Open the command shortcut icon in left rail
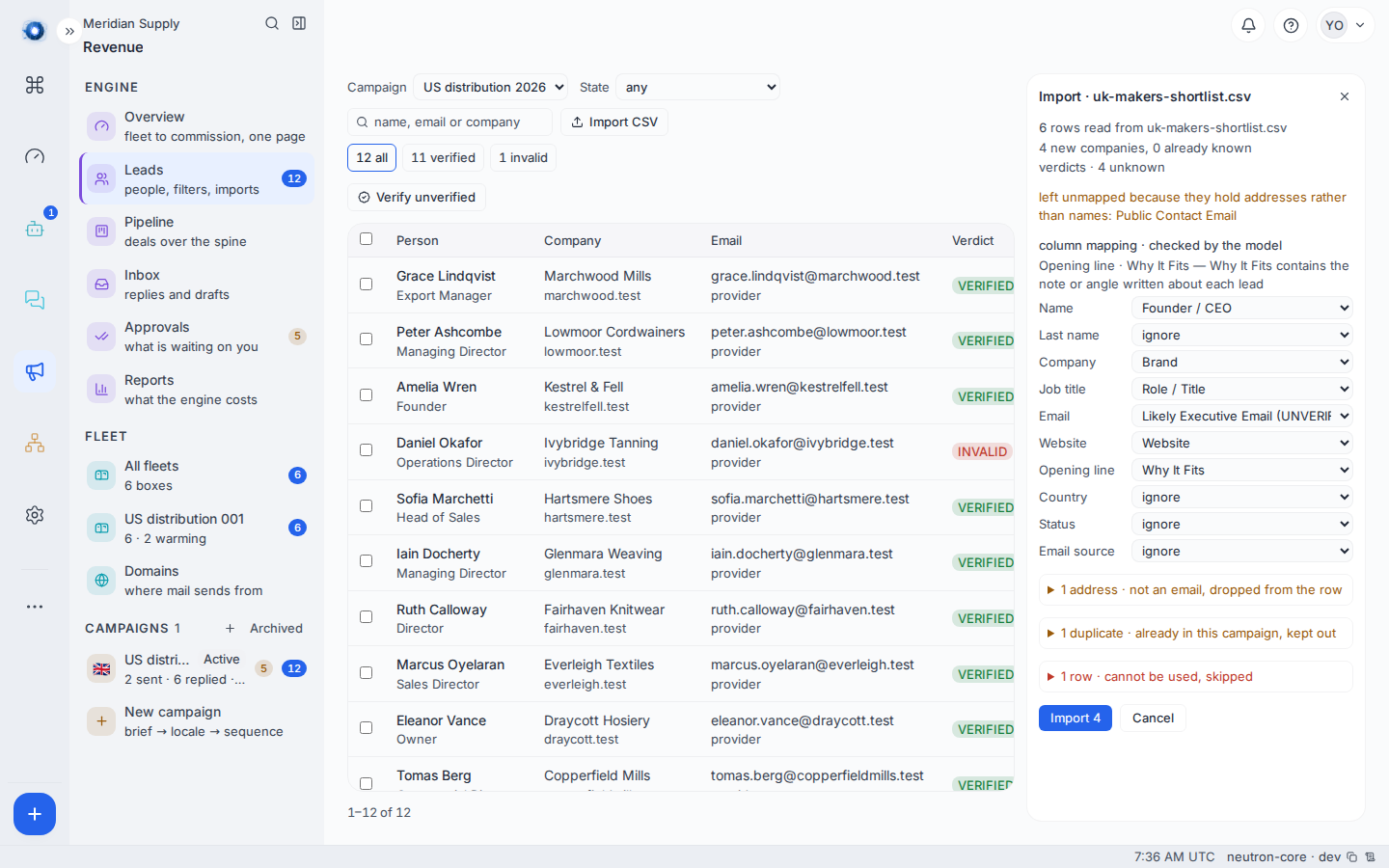 [x=35, y=85]
